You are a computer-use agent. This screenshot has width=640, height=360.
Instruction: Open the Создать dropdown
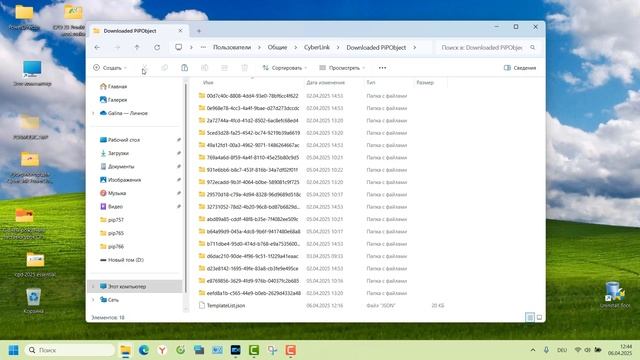[x=110, y=68]
